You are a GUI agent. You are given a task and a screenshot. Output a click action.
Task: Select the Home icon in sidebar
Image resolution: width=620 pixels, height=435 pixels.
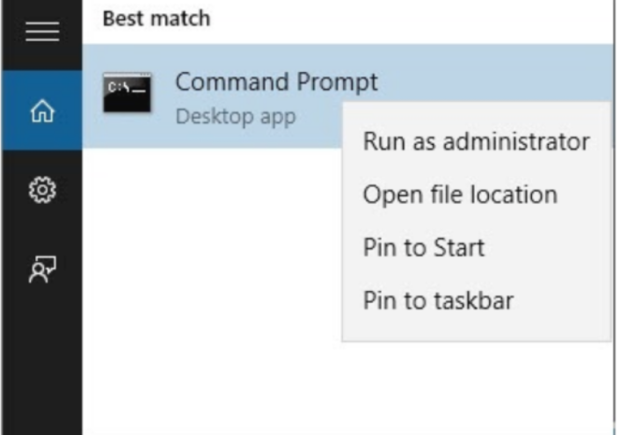coord(42,111)
